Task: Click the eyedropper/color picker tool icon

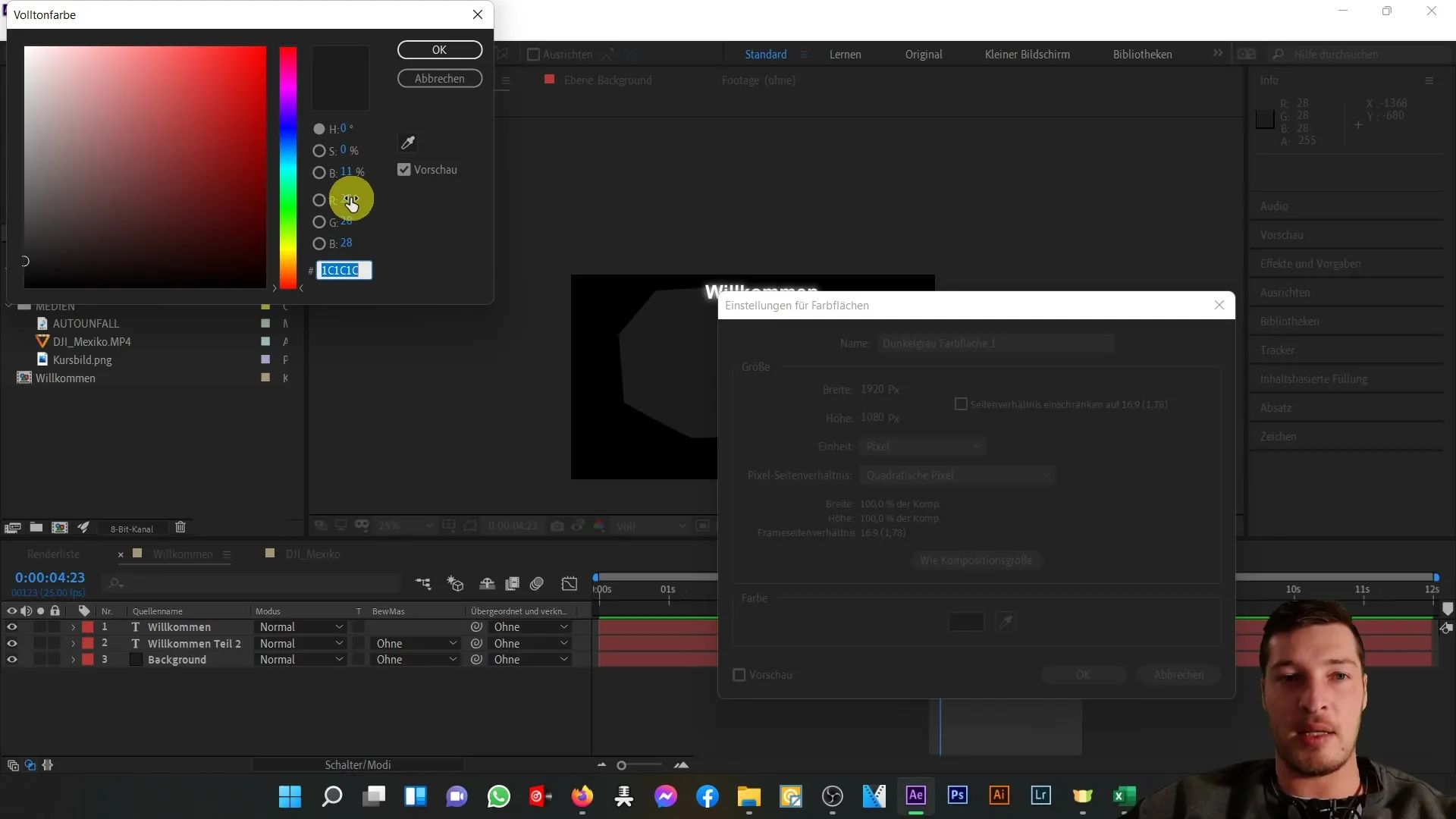Action: click(407, 142)
